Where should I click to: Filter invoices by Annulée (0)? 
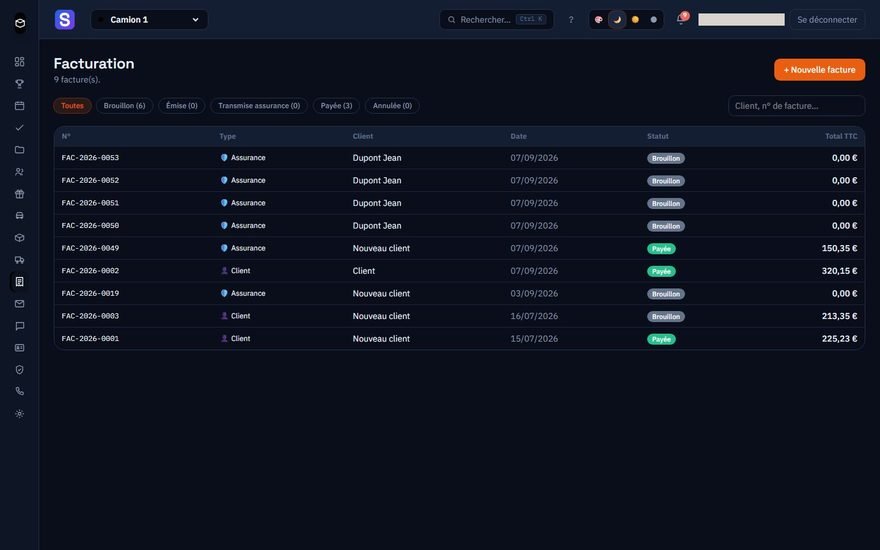coord(392,106)
